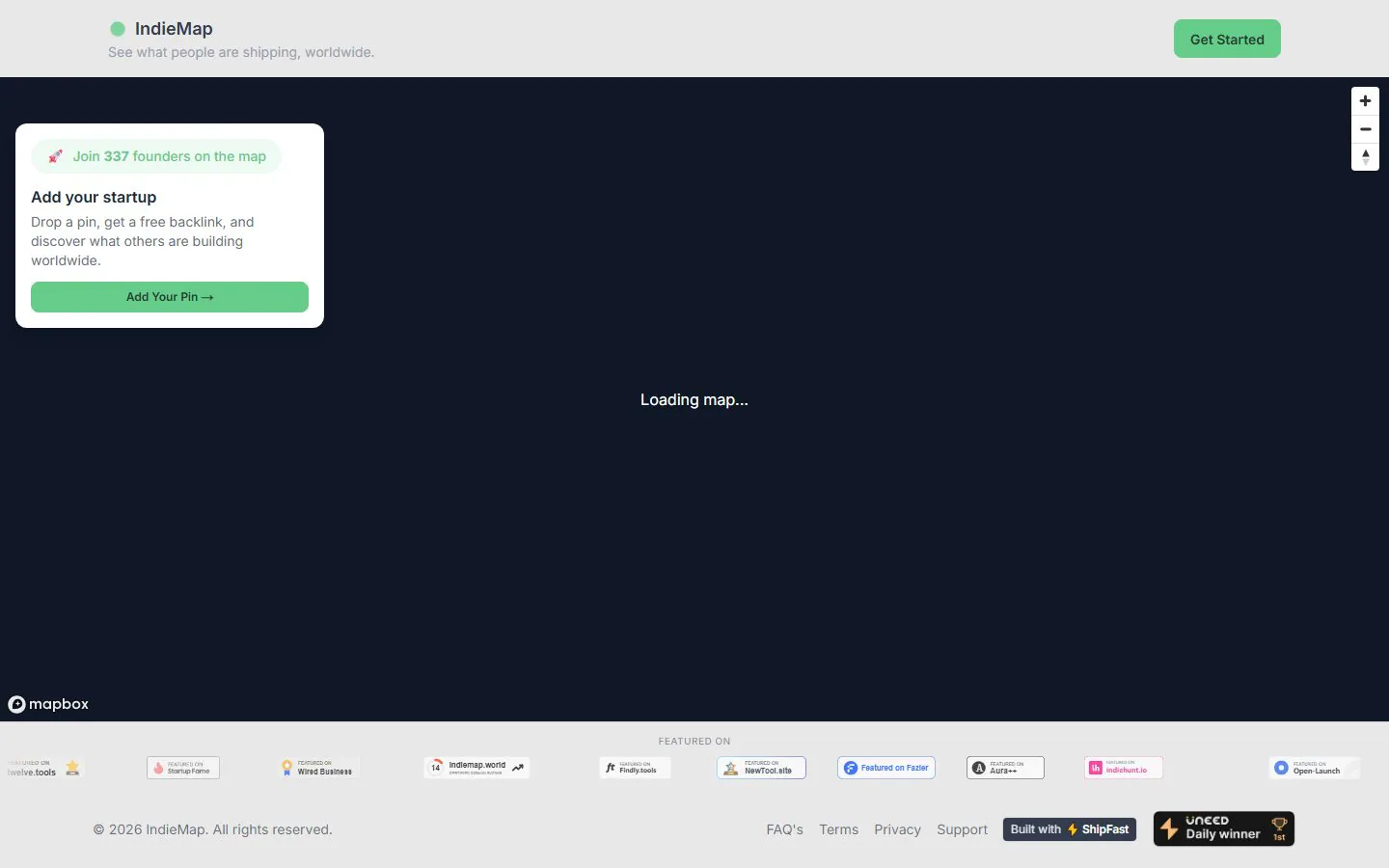This screenshot has width=1389, height=868.
Task: Open the twelve.tools featured badge
Action: point(43,768)
